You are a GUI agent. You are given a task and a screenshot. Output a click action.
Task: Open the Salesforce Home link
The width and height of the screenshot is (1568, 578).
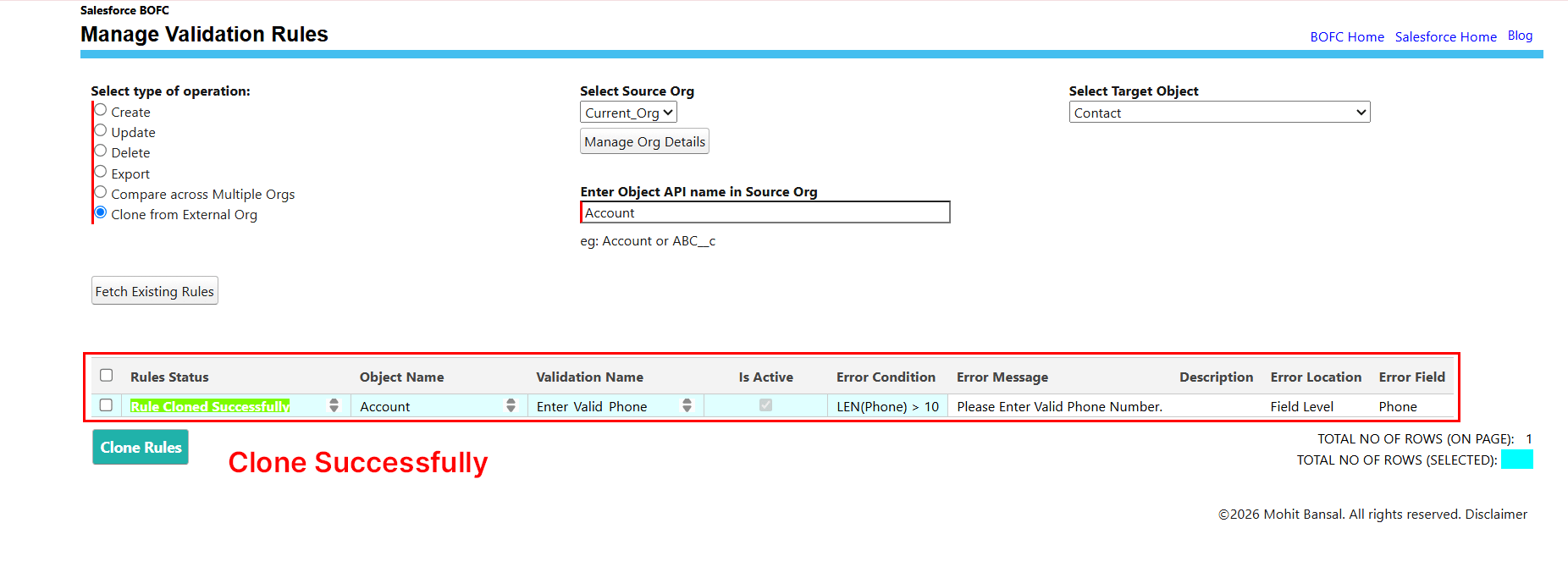[x=1446, y=37]
